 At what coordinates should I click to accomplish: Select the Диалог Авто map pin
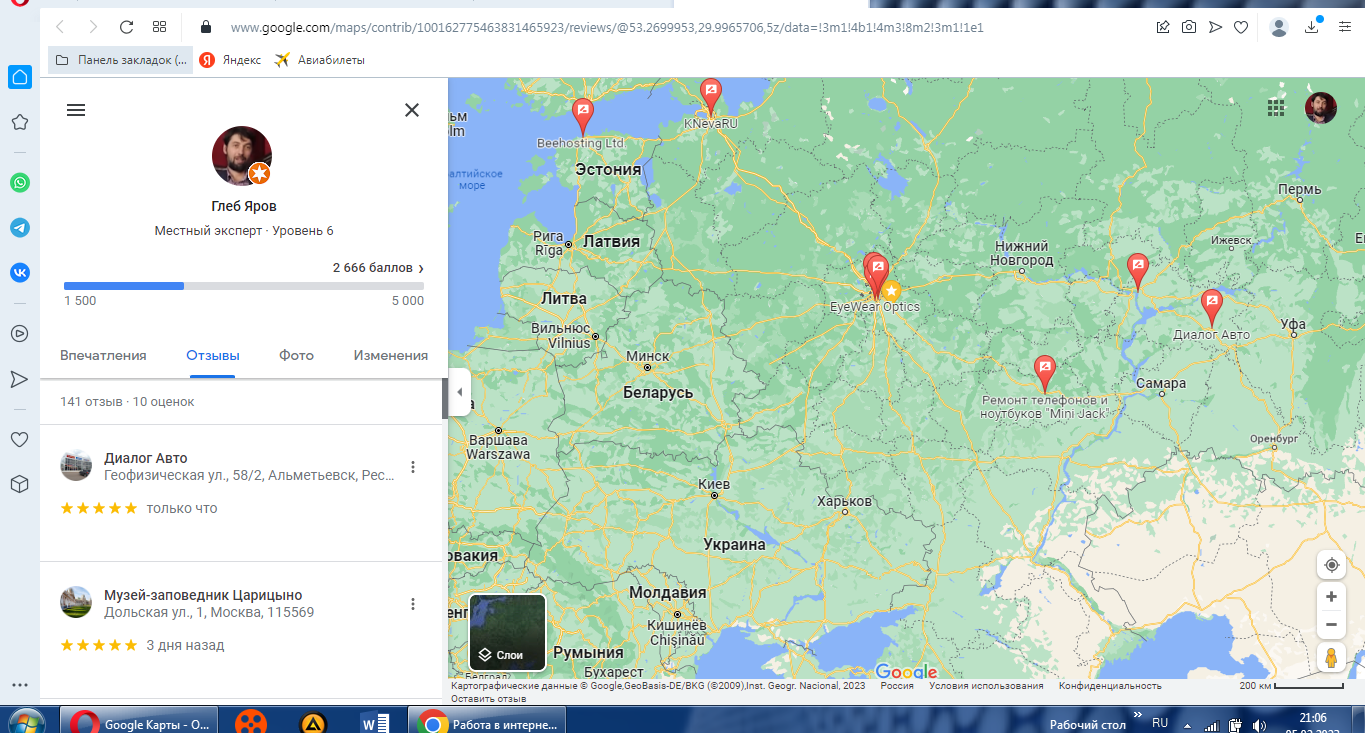1212,306
